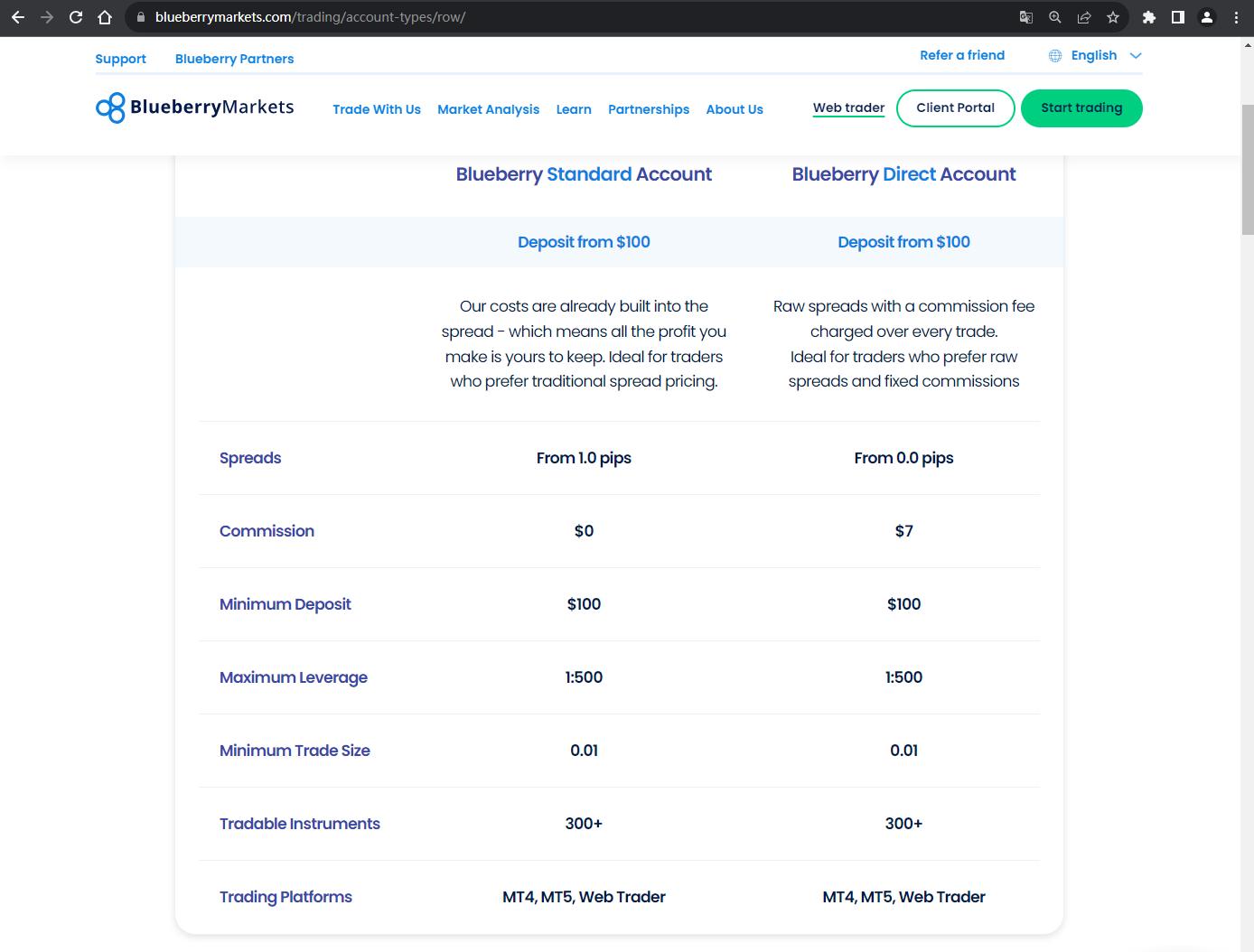Click the 'From 1.0 pips' spread value
1254x952 pixels.
click(x=584, y=458)
